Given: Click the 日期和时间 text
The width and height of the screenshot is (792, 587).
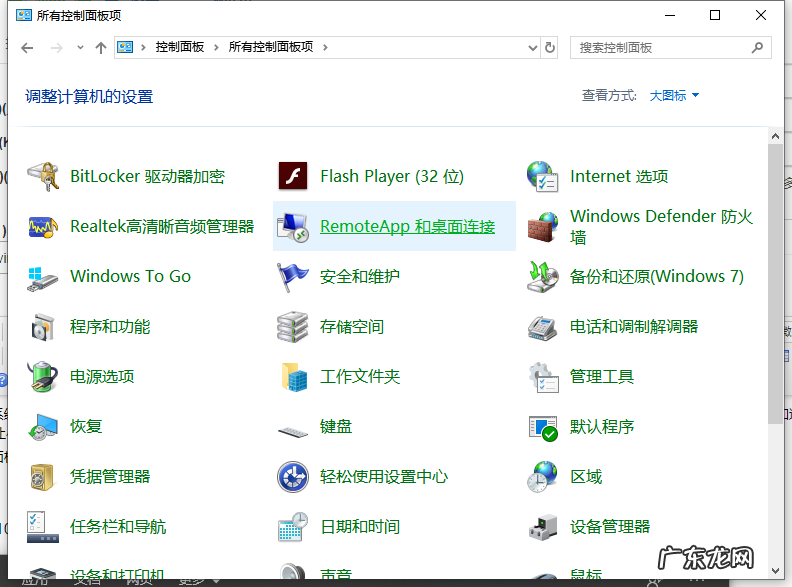Looking at the screenshot, I should 360,527.
